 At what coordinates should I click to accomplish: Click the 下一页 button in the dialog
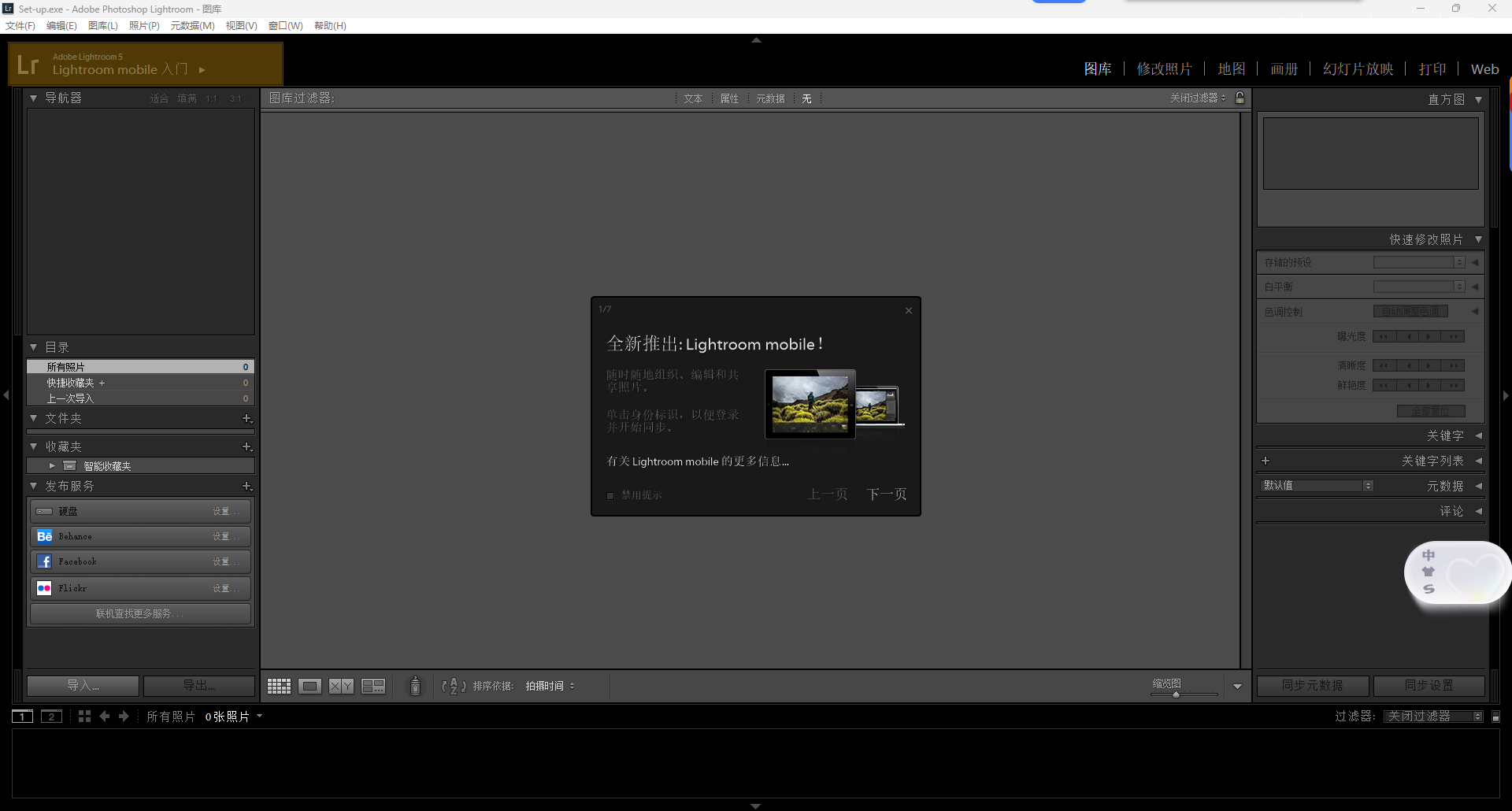point(887,494)
